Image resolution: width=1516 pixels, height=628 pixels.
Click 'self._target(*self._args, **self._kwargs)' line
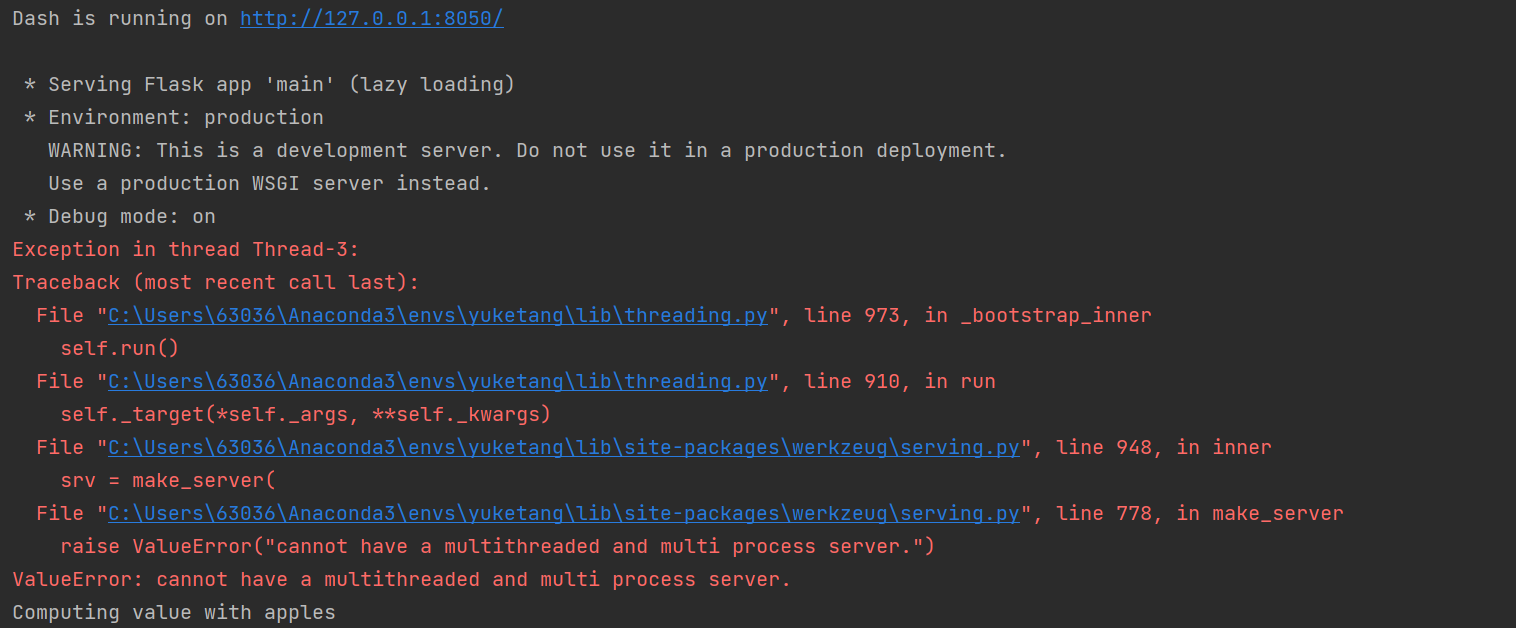305,415
